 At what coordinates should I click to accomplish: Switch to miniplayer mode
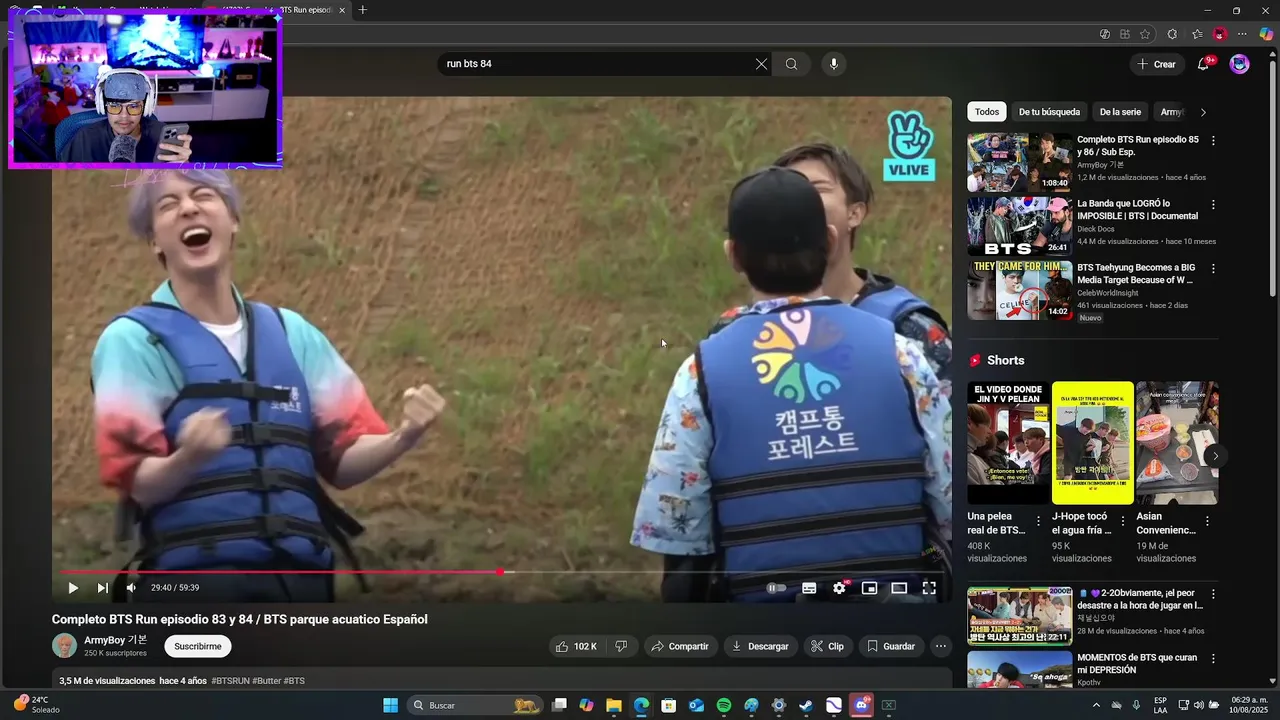[869, 588]
